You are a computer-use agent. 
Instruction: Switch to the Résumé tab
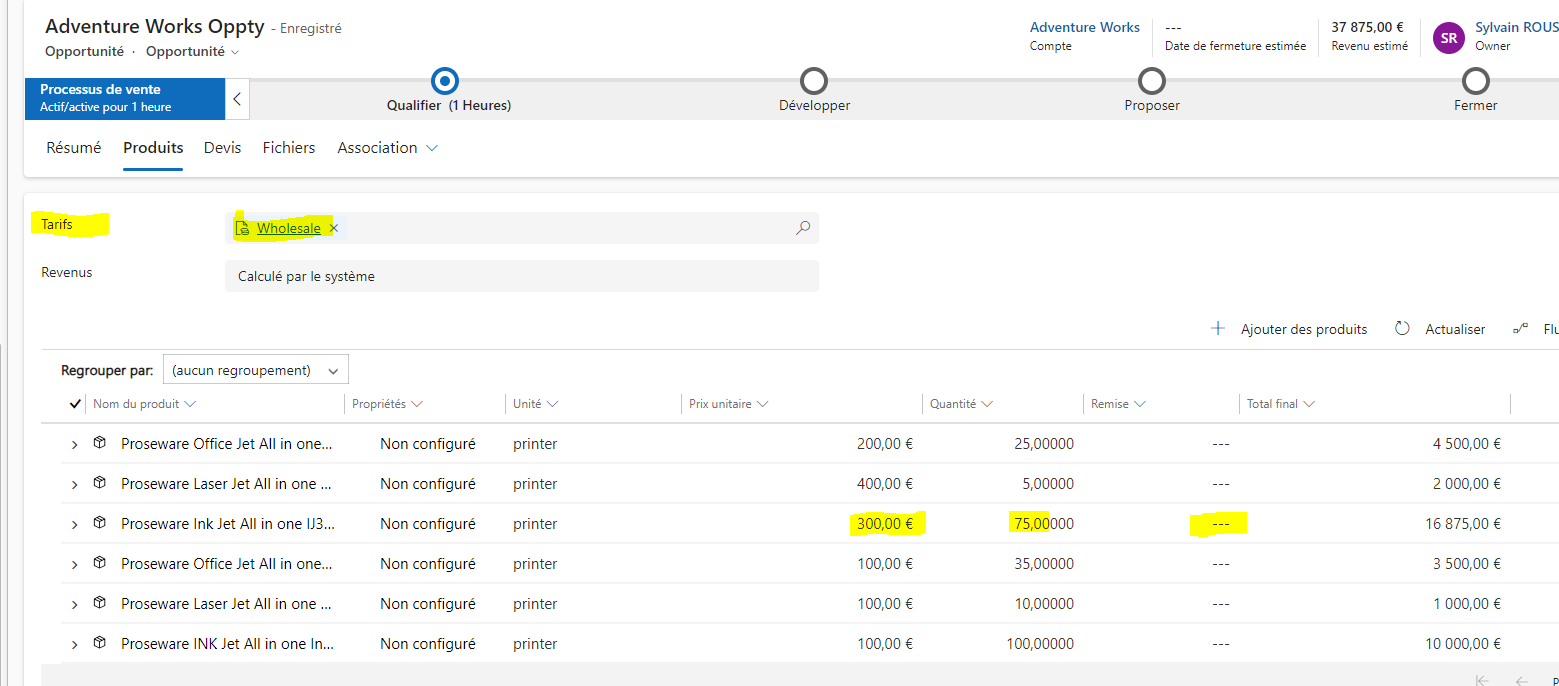click(x=74, y=147)
